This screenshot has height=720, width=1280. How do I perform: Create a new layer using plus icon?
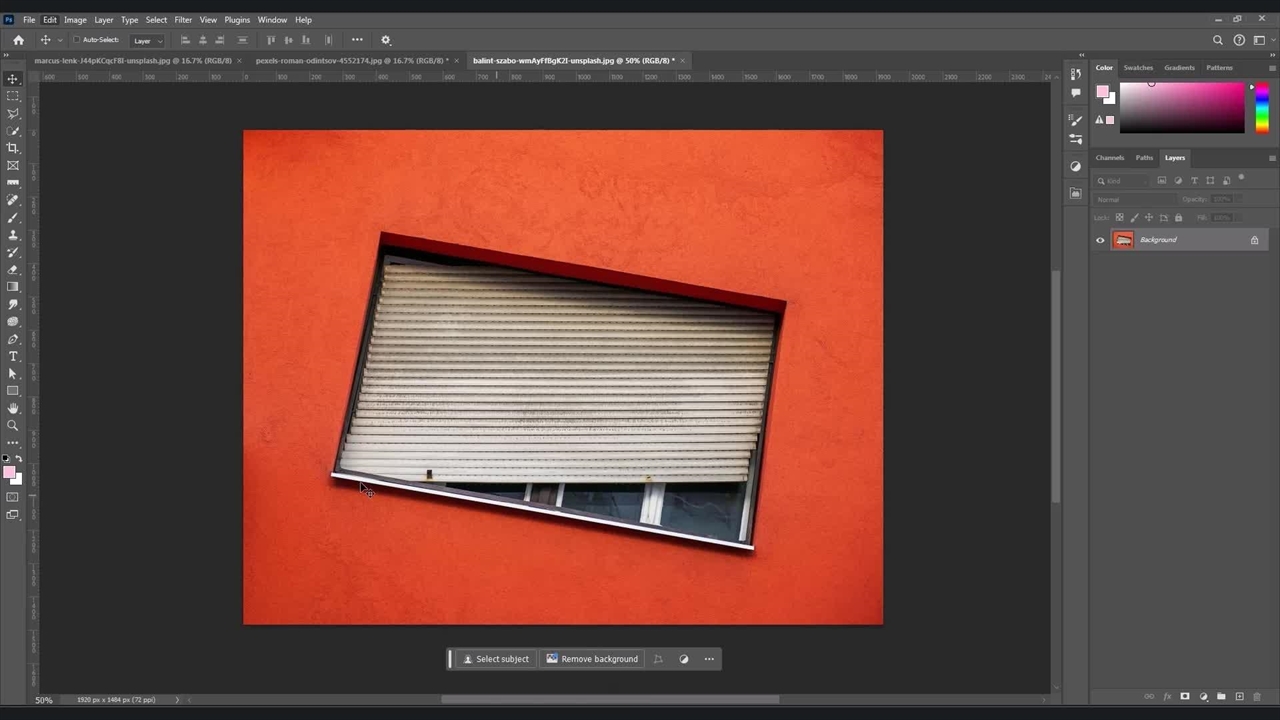click(1239, 696)
